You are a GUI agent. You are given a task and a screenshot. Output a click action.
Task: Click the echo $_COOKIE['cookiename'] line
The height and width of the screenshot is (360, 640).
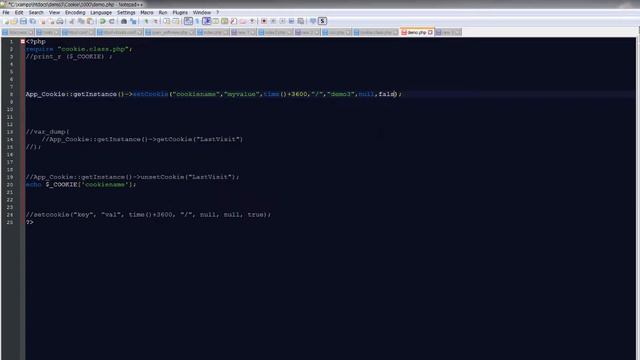click(x=80, y=185)
